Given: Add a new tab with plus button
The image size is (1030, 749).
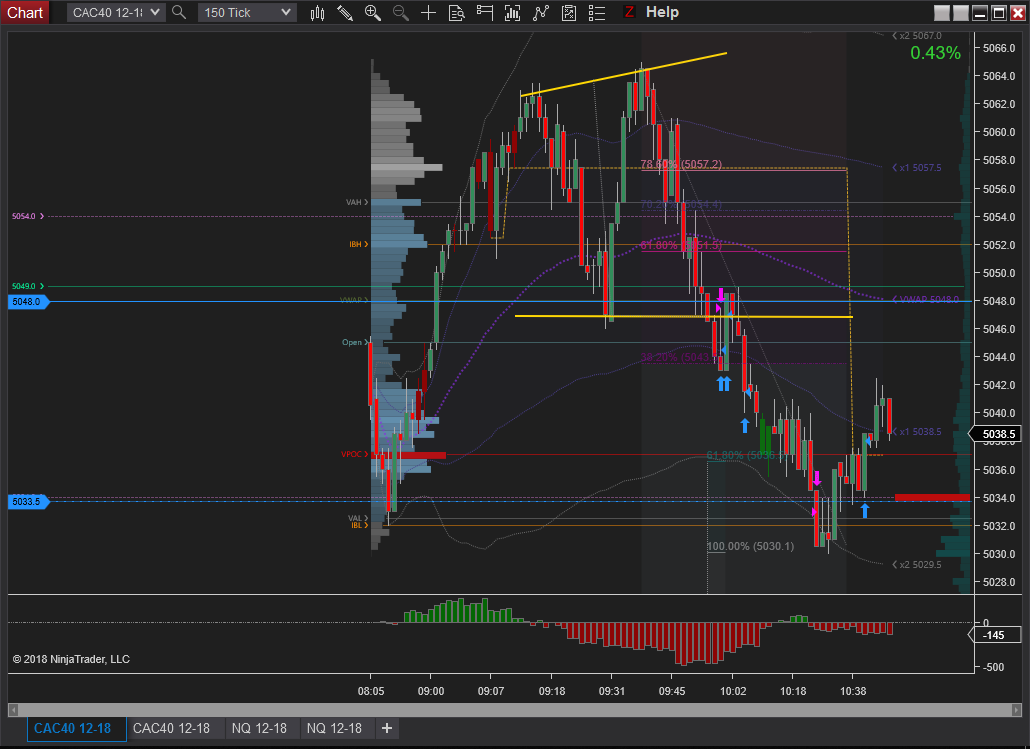Looking at the screenshot, I should click(x=387, y=728).
